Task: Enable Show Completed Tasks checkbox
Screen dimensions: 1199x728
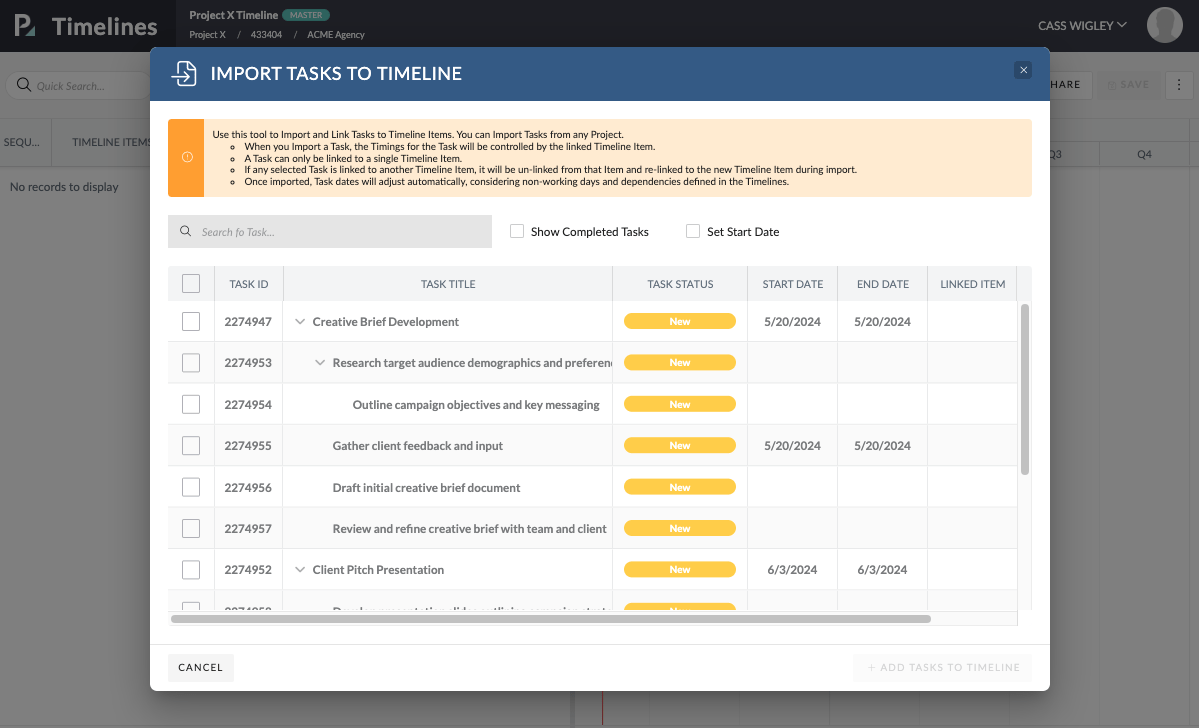Action: click(x=517, y=231)
